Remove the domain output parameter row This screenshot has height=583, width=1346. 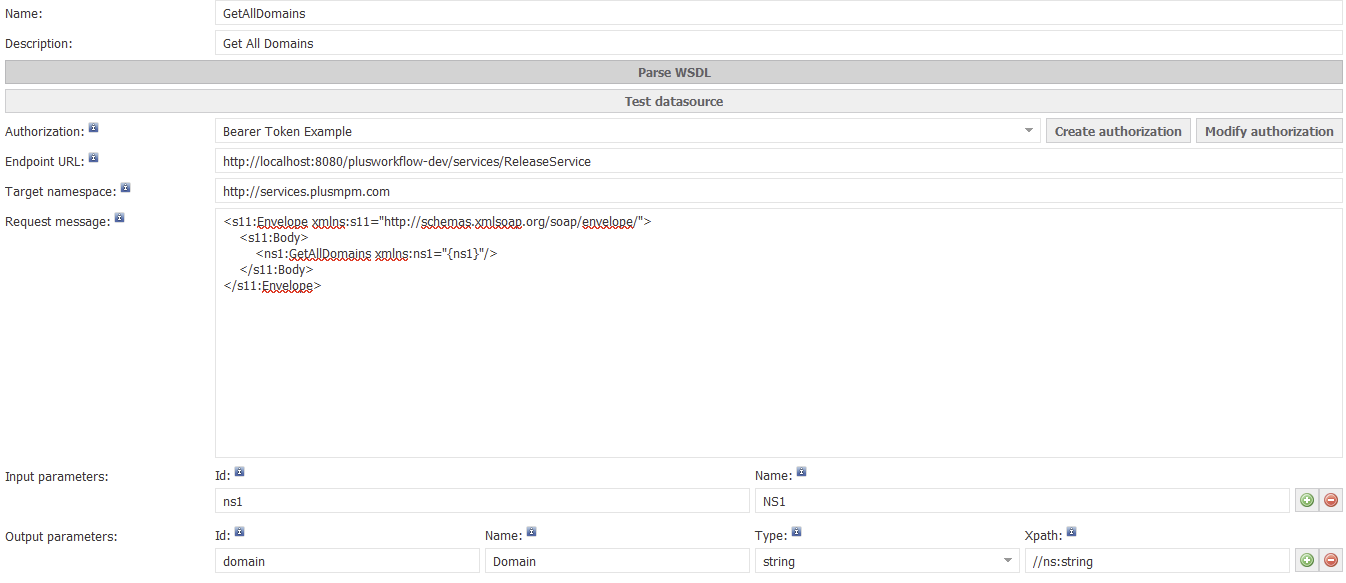click(x=1330, y=560)
